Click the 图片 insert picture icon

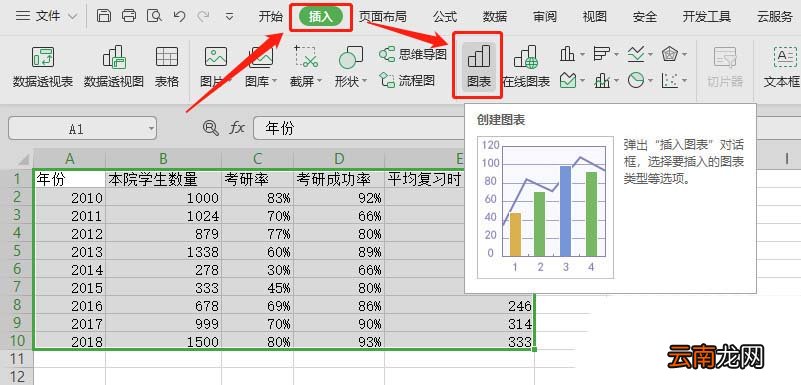216,57
